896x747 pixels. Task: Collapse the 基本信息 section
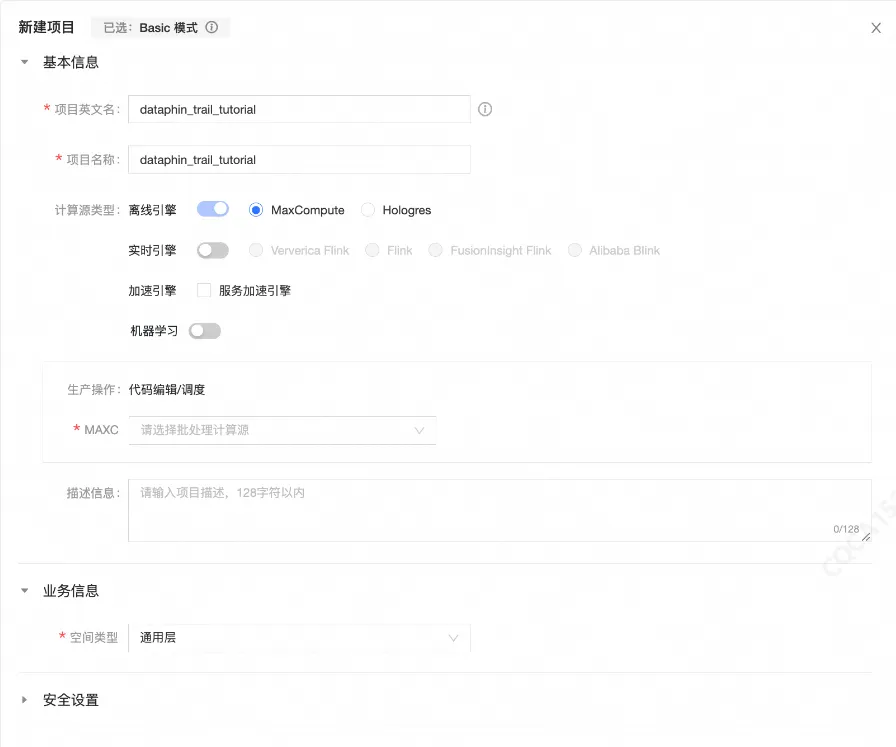25,62
